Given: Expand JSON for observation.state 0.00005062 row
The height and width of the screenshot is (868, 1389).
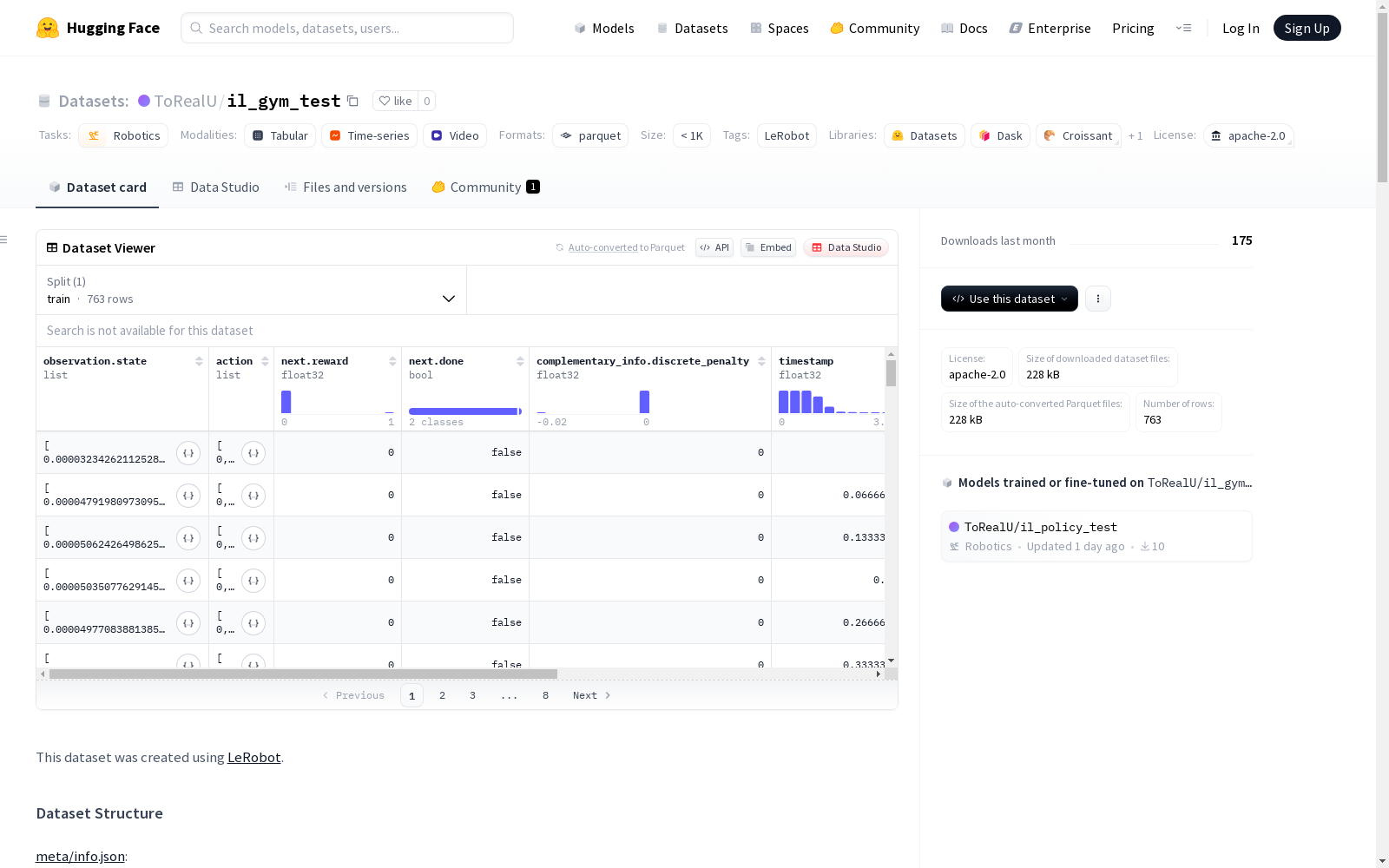Looking at the screenshot, I should tap(188, 538).
